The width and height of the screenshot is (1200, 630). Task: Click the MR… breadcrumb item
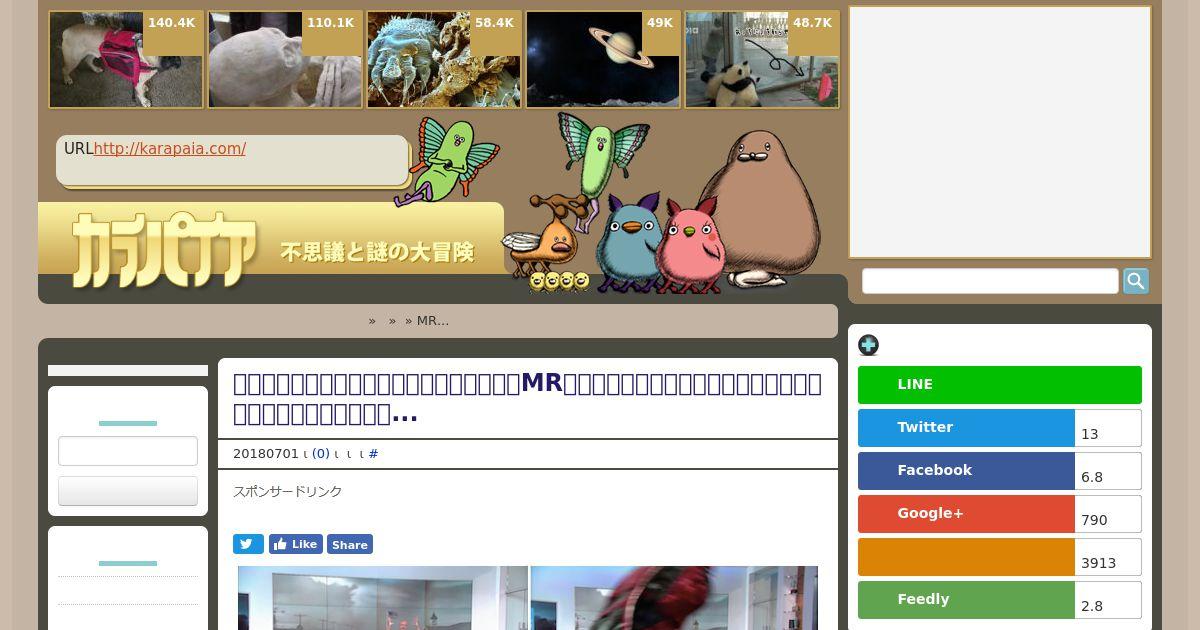[433, 321]
